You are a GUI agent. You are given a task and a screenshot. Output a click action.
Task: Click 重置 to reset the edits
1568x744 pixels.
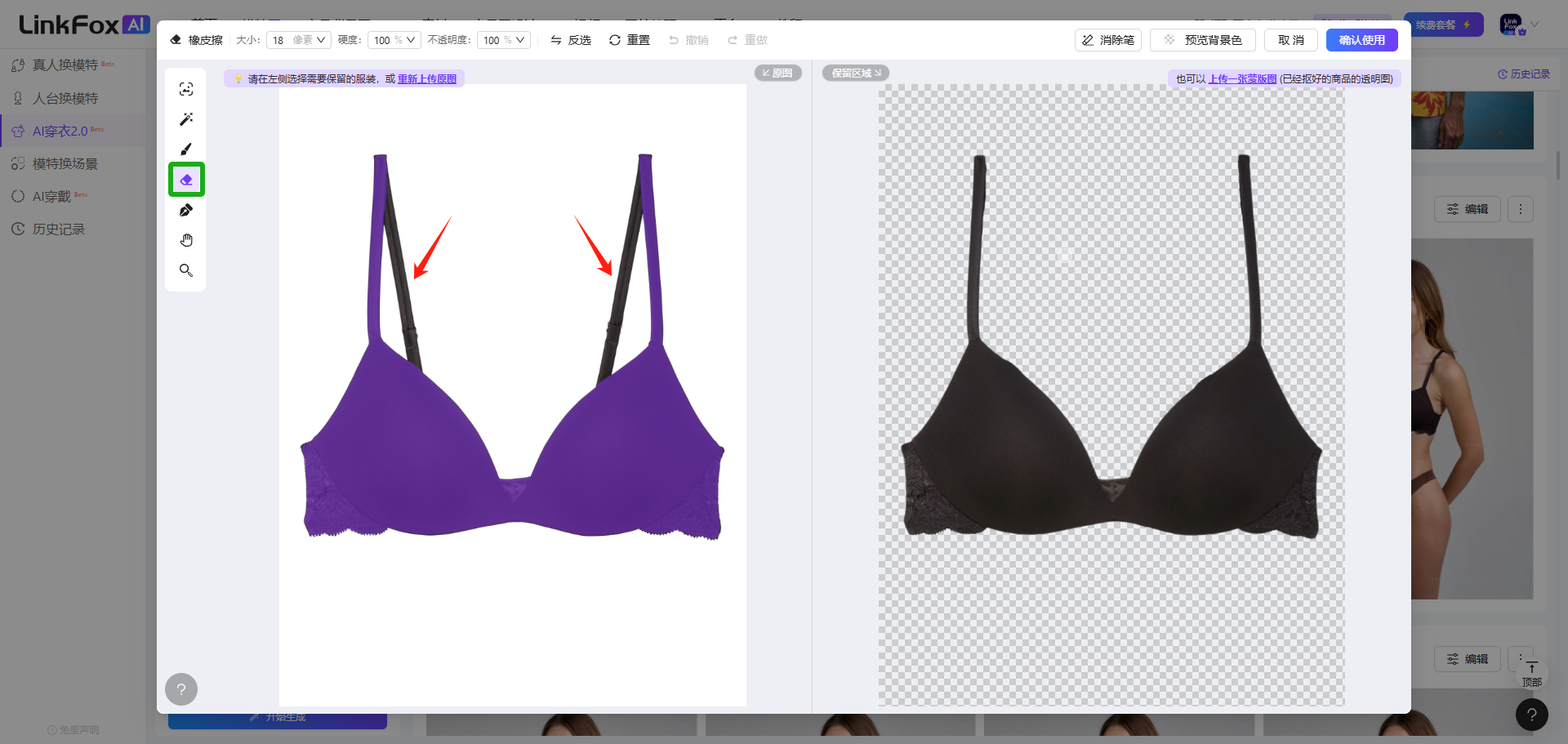pos(630,40)
